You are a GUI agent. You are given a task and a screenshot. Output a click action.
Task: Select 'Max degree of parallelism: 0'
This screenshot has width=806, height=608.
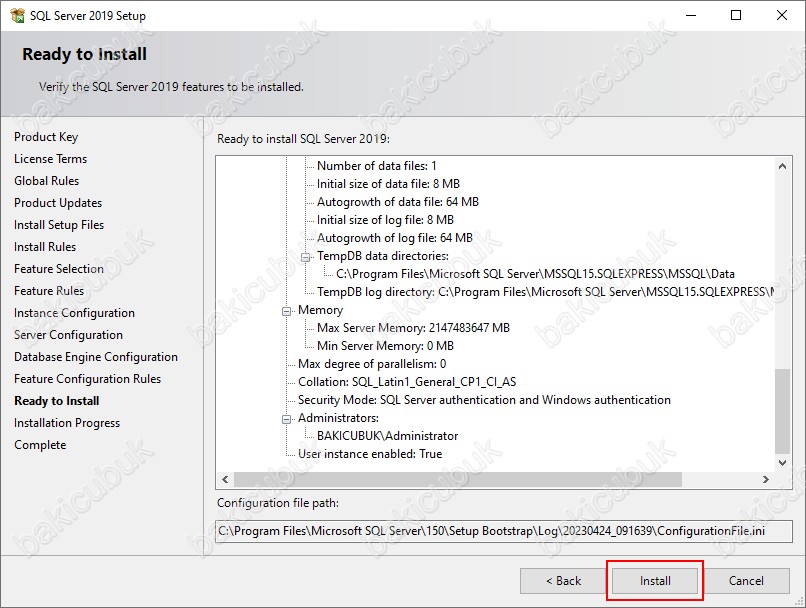(x=372, y=364)
